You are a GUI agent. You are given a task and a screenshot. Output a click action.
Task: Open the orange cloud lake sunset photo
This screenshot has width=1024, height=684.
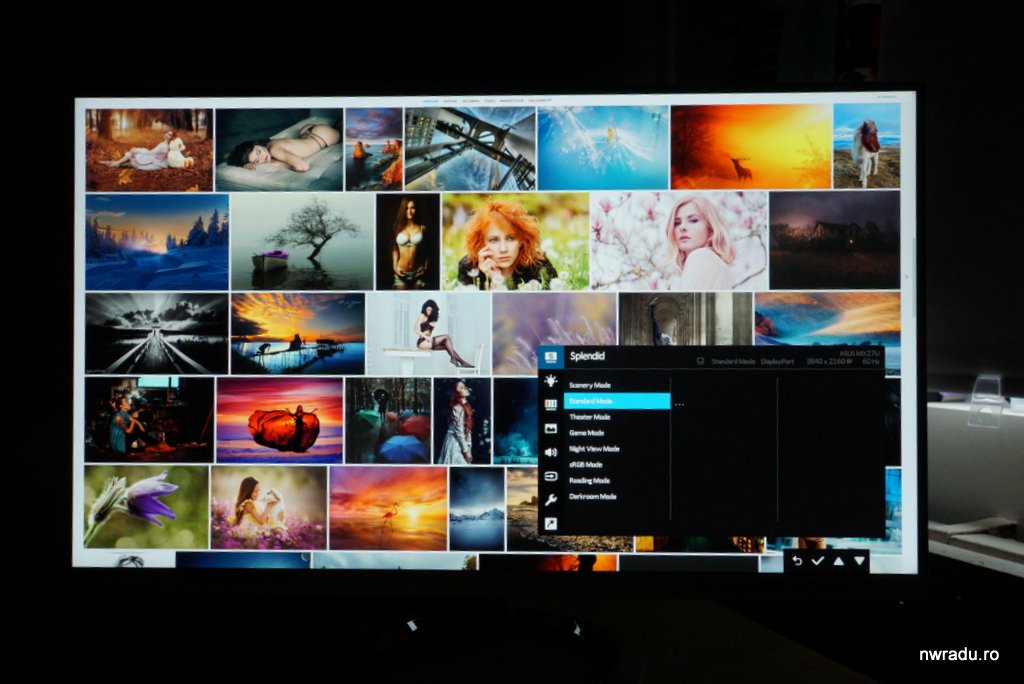pyautogui.click(x=298, y=334)
